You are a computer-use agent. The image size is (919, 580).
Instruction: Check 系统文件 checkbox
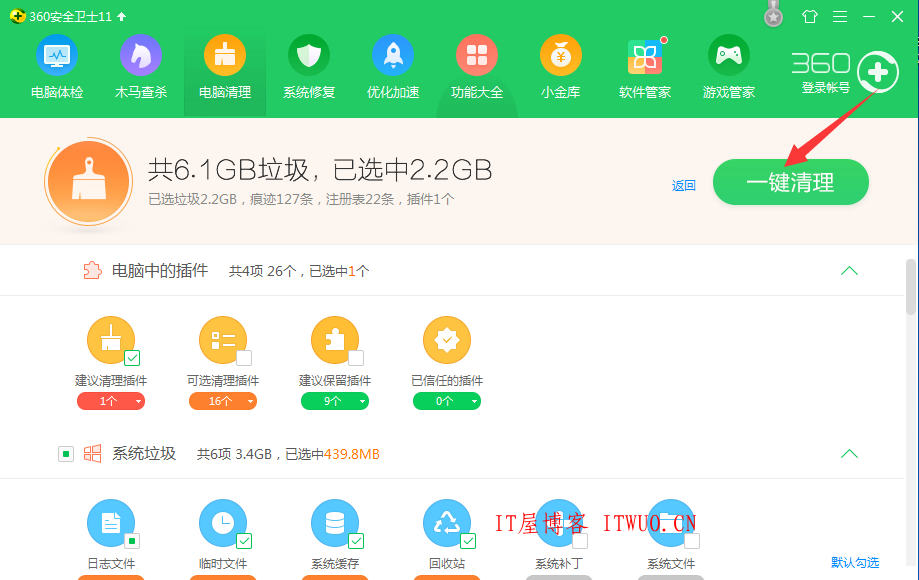click(692, 541)
